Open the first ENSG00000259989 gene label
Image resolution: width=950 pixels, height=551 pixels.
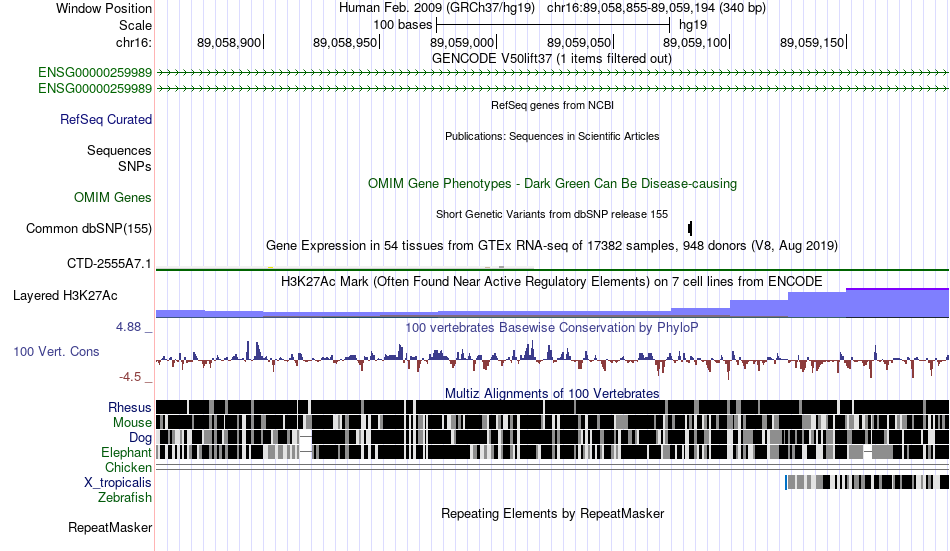(x=95, y=73)
